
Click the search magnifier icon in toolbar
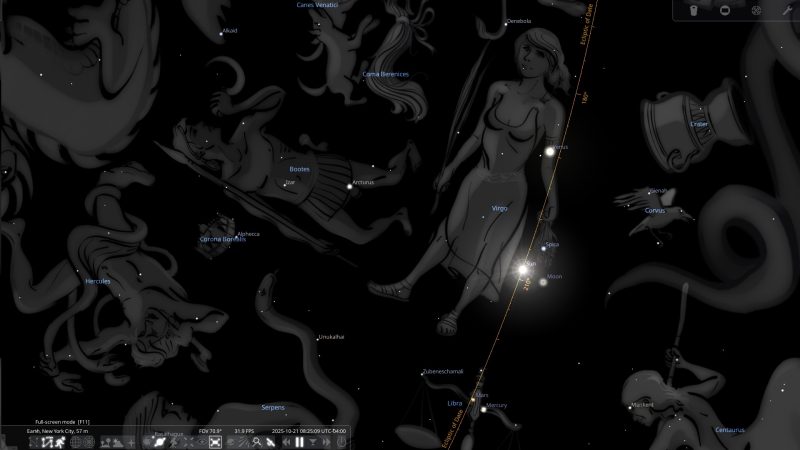257,442
